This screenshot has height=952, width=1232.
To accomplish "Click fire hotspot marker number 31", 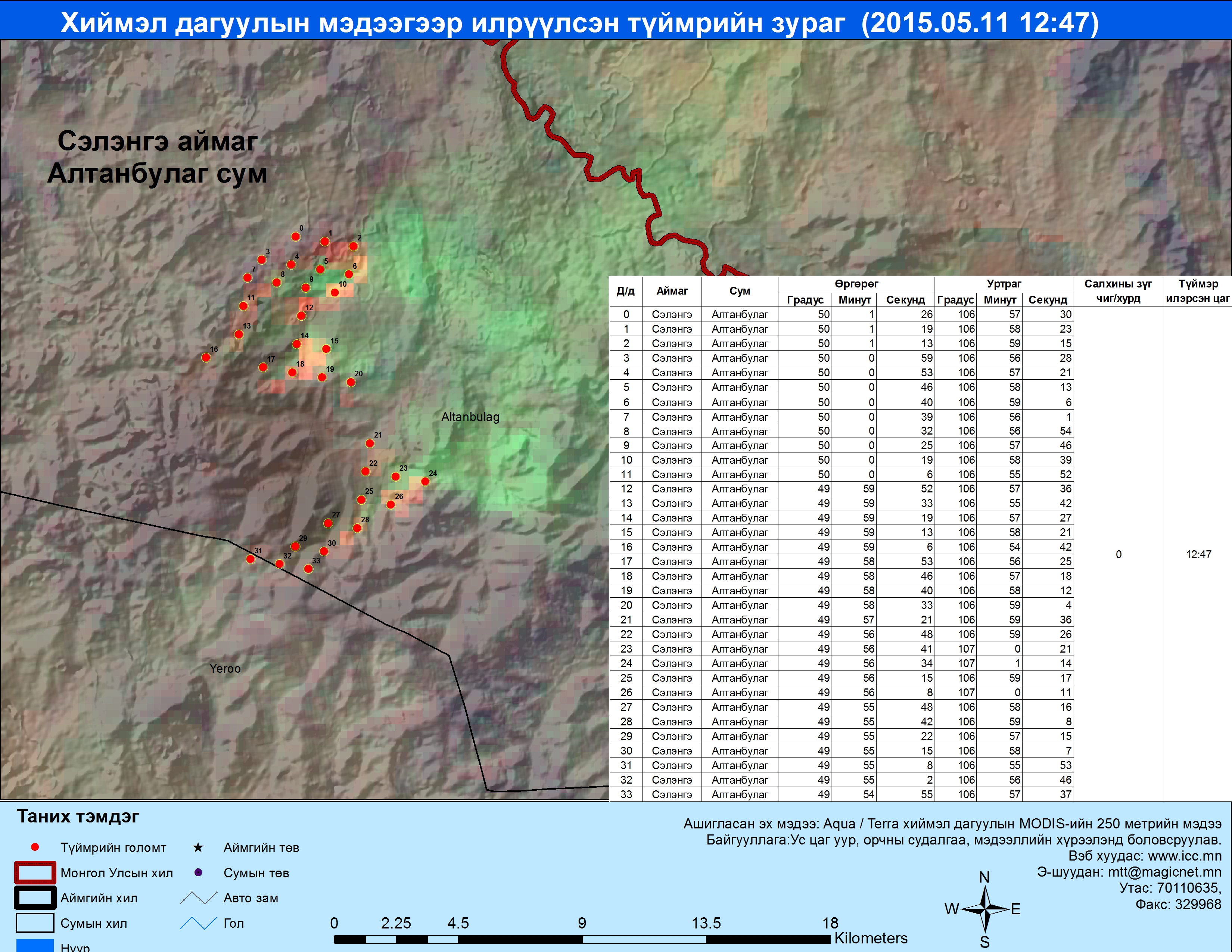I will [x=251, y=559].
